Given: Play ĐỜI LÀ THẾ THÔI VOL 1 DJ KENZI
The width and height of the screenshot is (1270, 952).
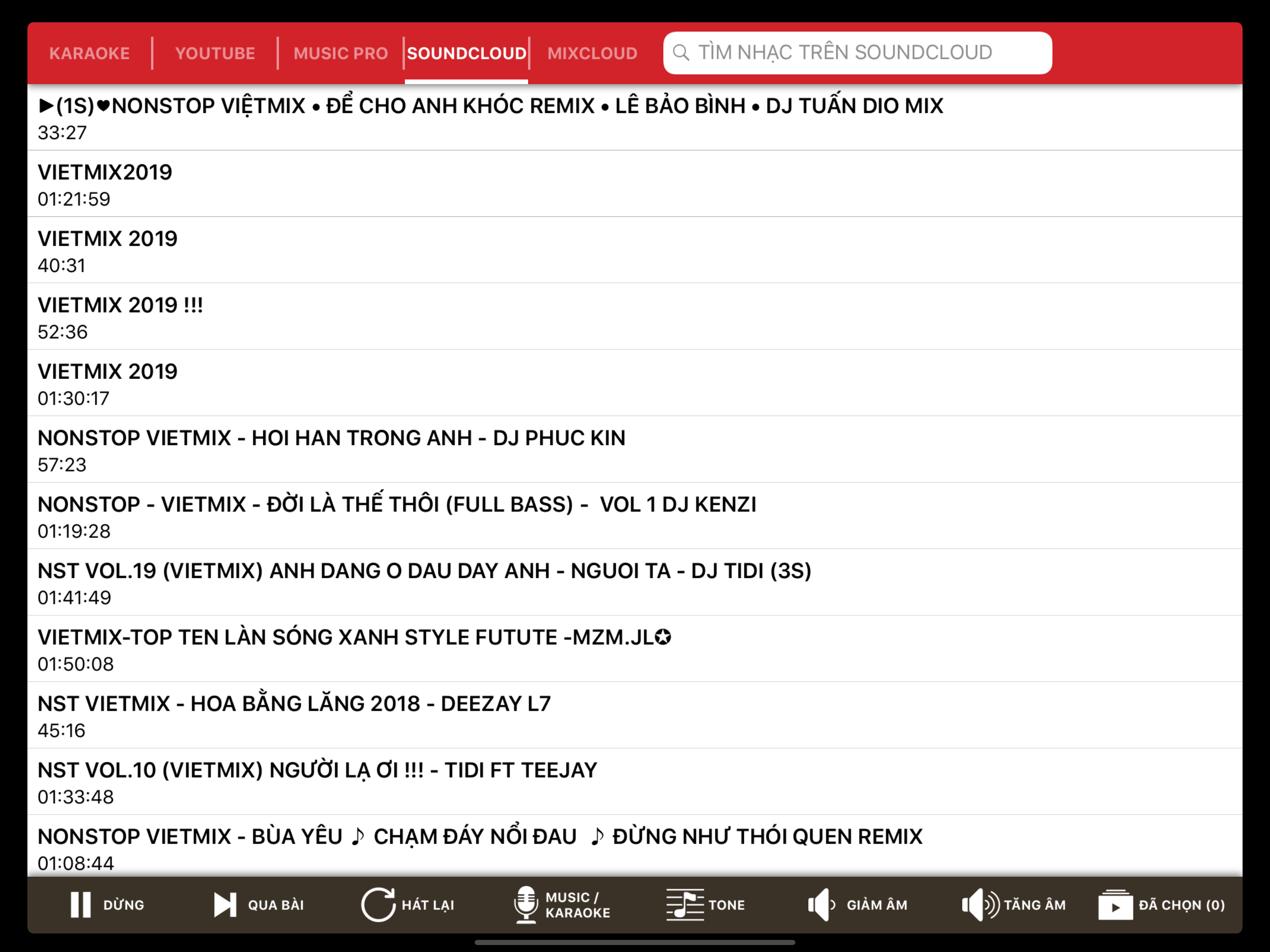Looking at the screenshot, I should tap(635, 516).
